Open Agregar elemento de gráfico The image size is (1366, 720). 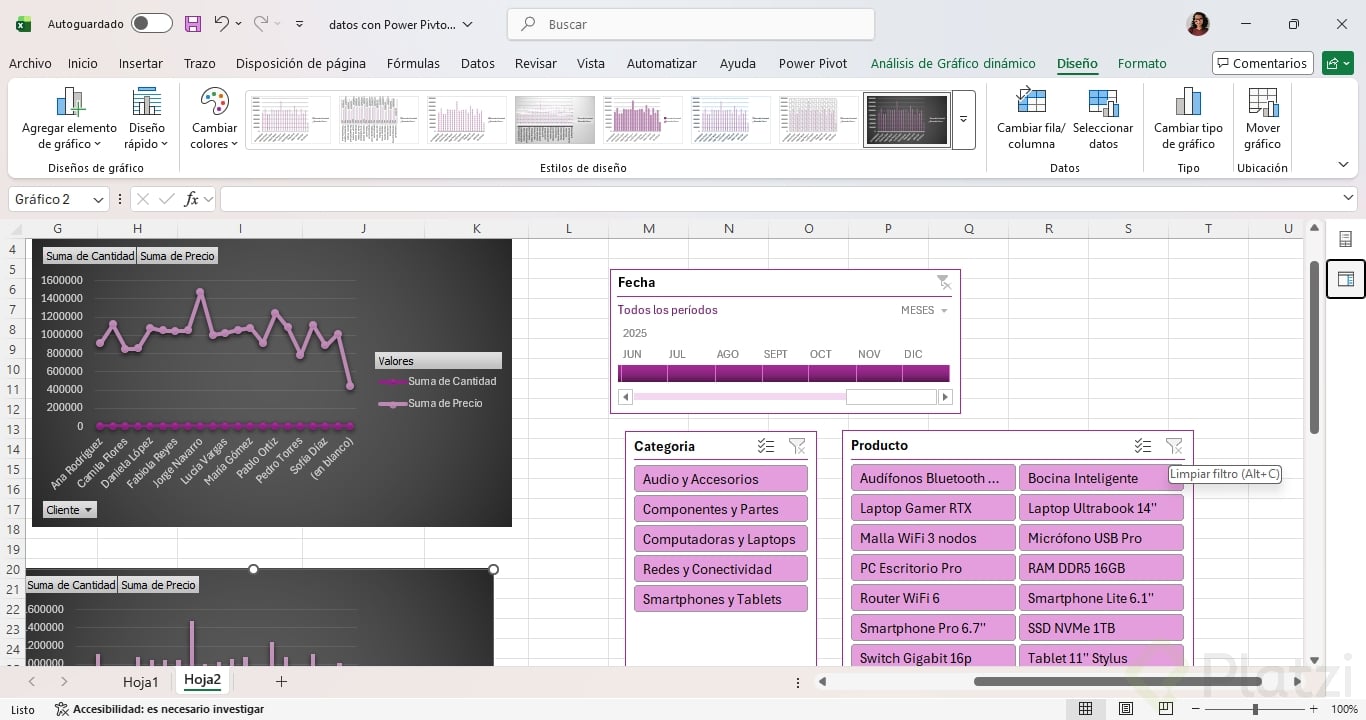(x=69, y=119)
